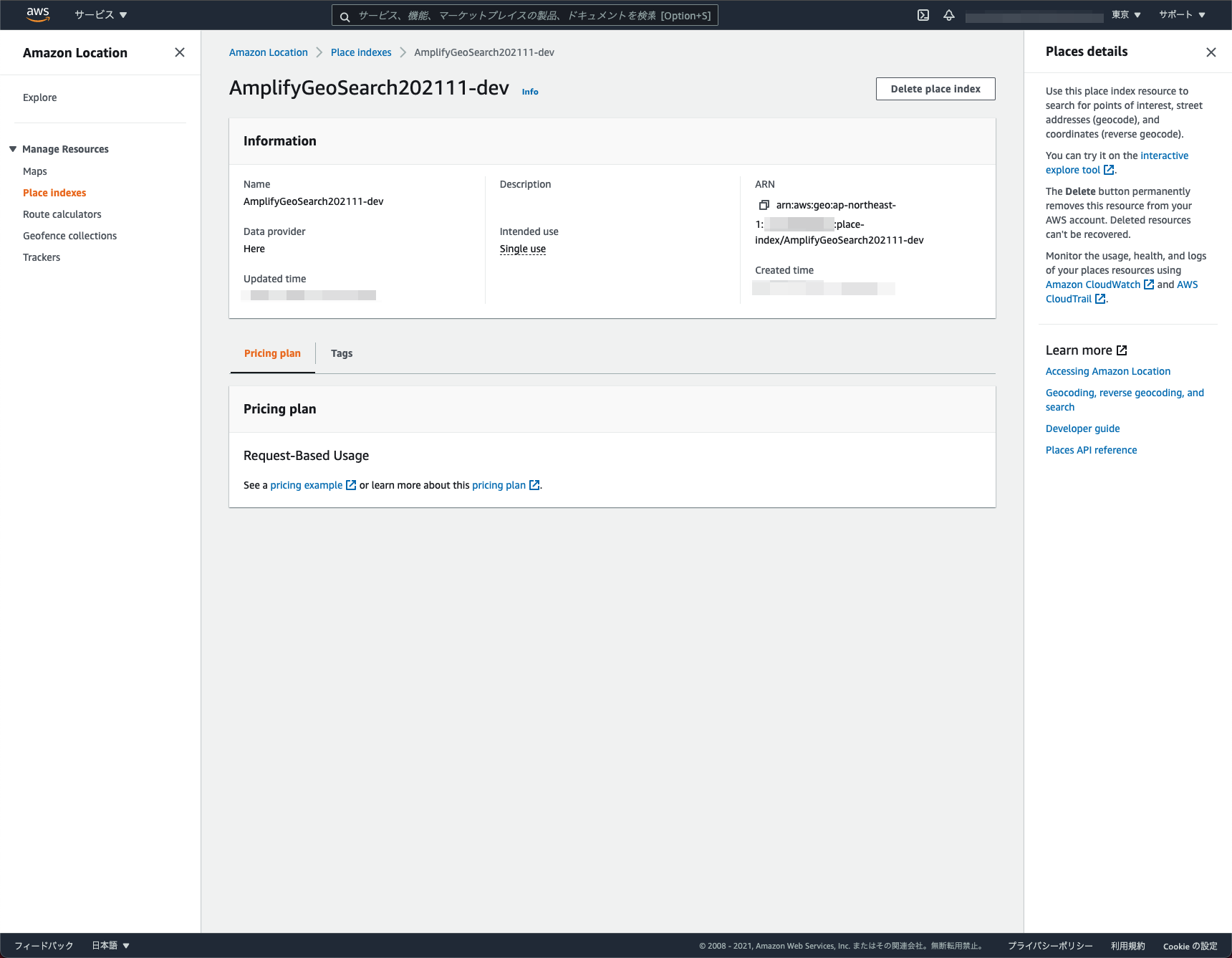Open Place indexes in the sidebar
Viewport: 1232px width, 958px height.
(x=54, y=193)
